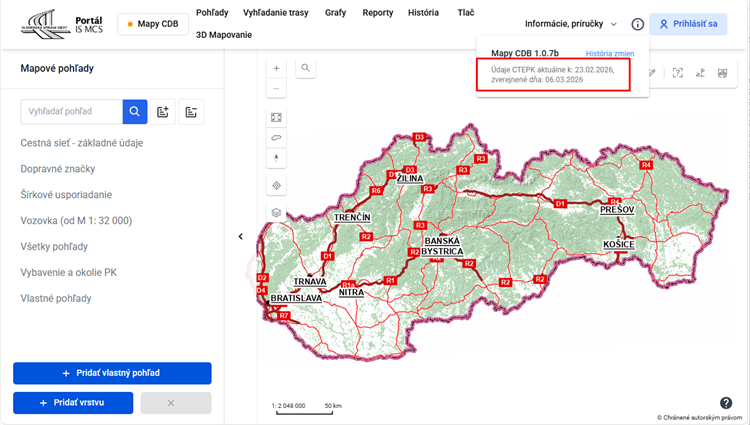The image size is (750, 425).
Task: Click the info circle icon in header
Action: (638, 24)
